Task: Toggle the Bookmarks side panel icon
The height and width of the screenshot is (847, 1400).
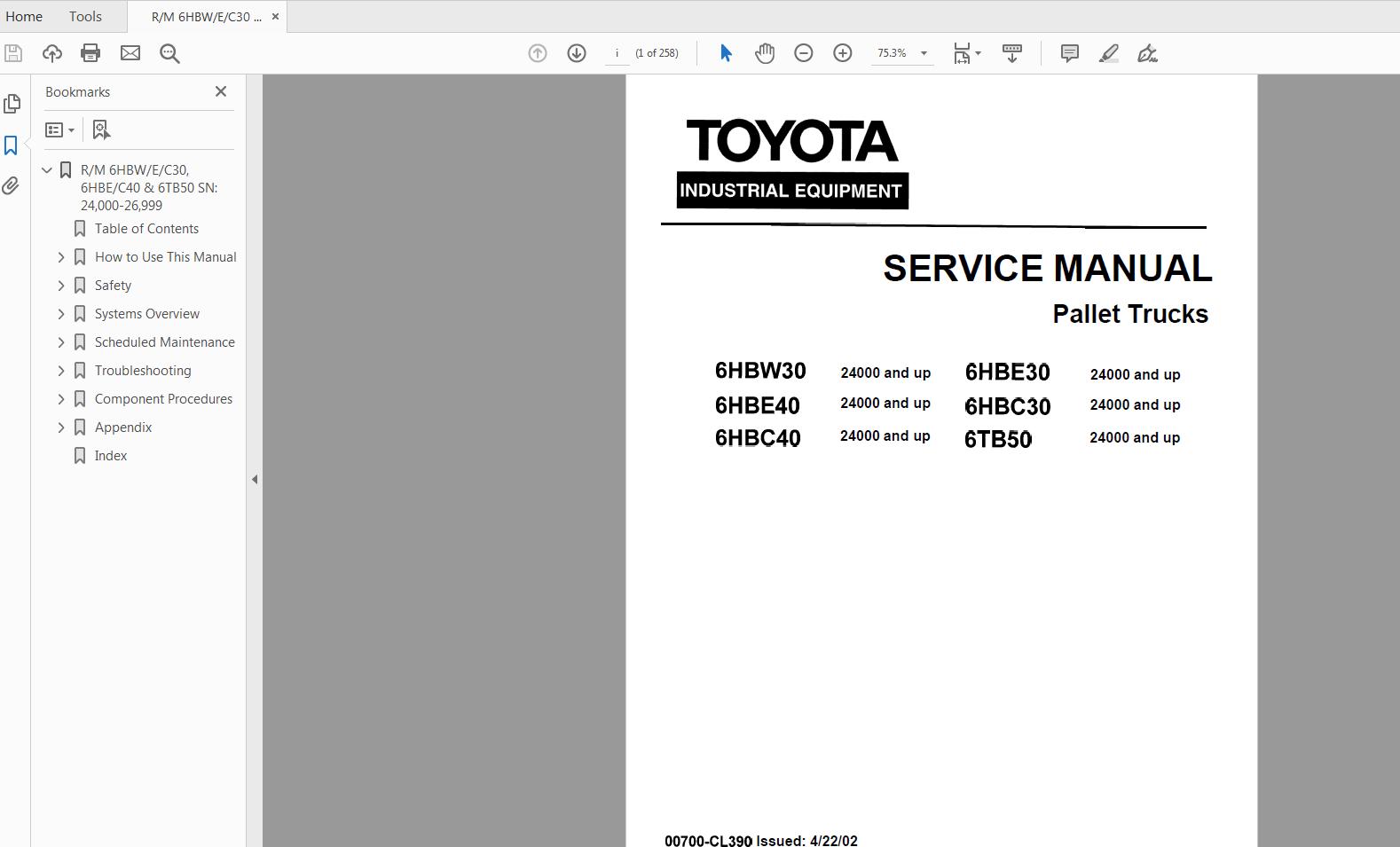Action: (12, 145)
